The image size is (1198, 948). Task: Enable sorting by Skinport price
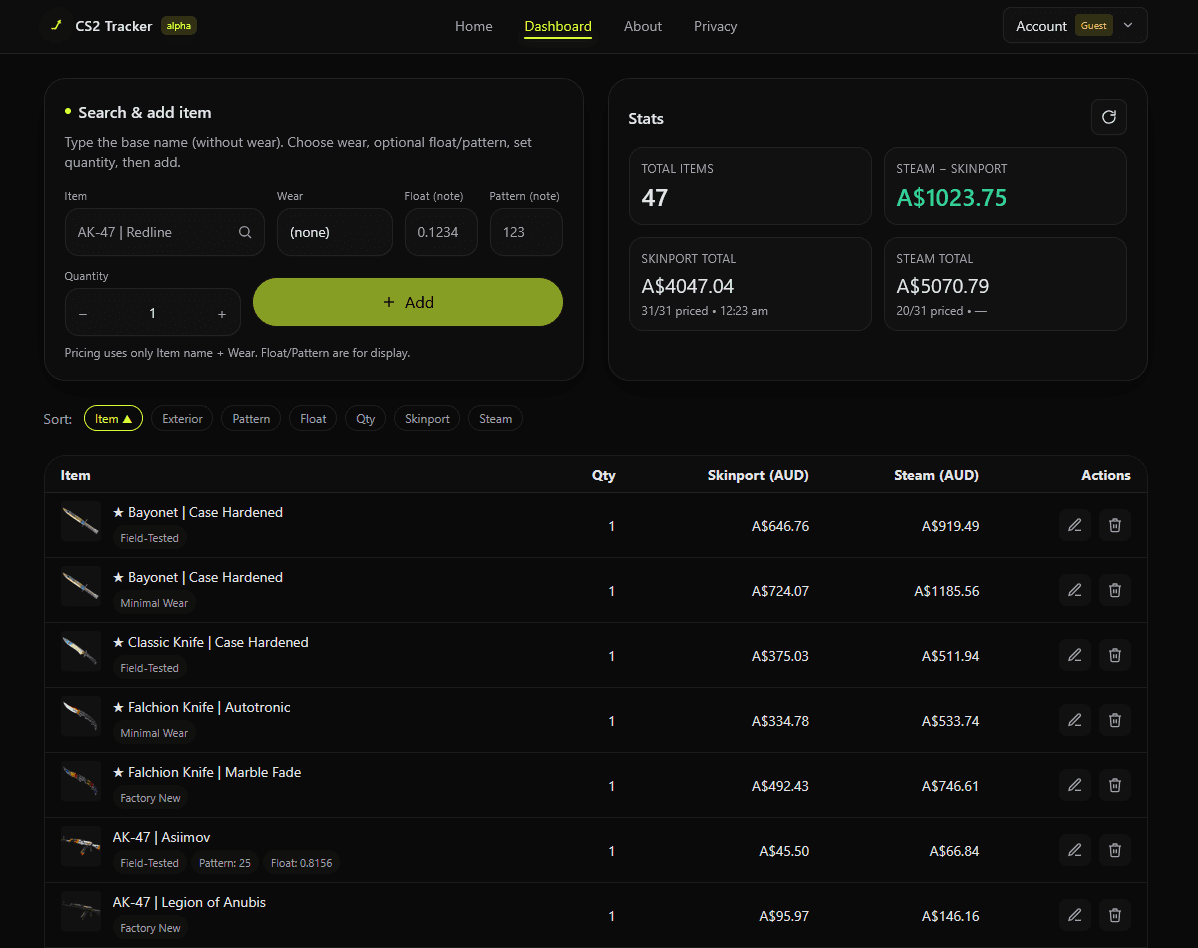(x=427, y=418)
